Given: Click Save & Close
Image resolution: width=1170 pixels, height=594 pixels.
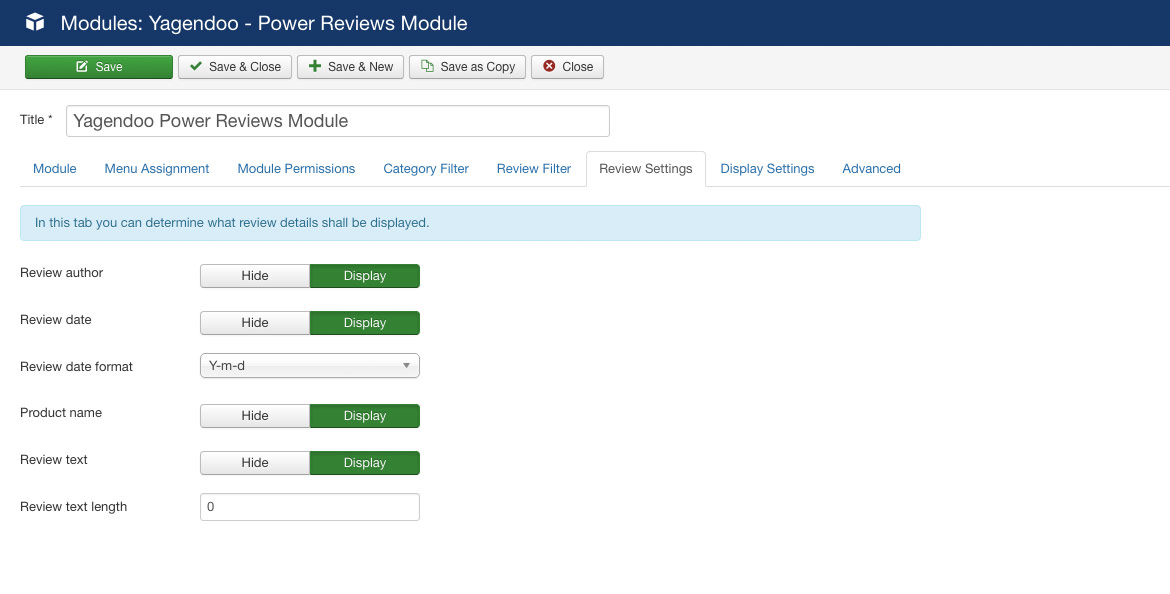Looking at the screenshot, I should click(235, 66).
